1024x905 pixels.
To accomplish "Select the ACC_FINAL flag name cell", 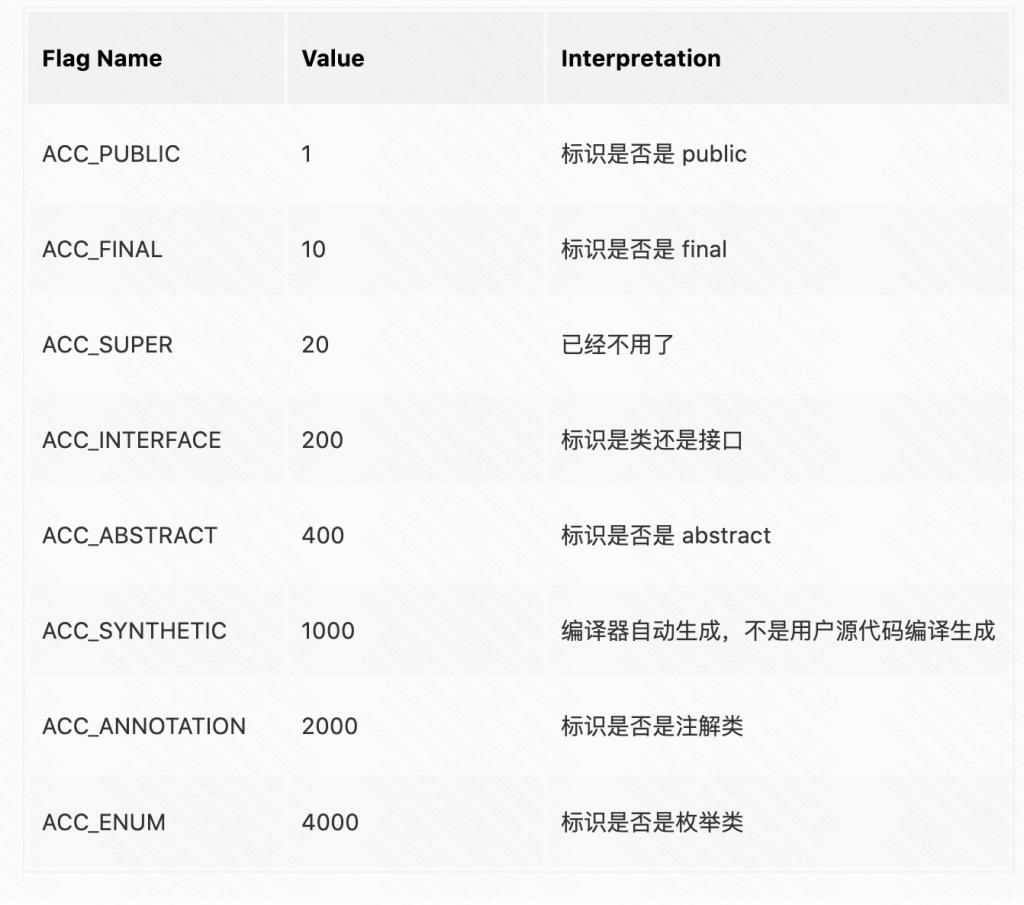I will 102,249.
